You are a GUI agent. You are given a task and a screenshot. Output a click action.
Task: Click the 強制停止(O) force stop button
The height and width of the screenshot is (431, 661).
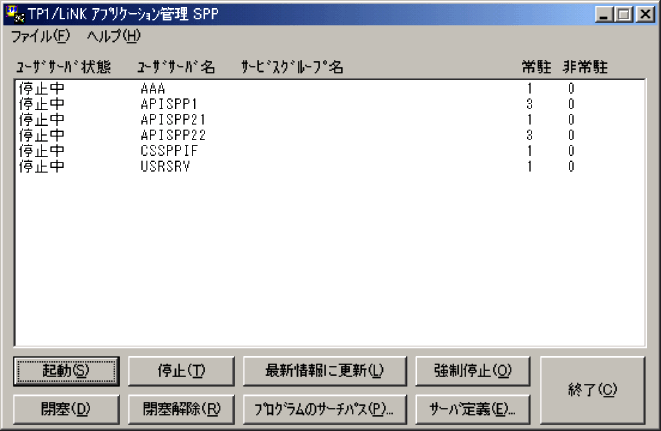473,371
